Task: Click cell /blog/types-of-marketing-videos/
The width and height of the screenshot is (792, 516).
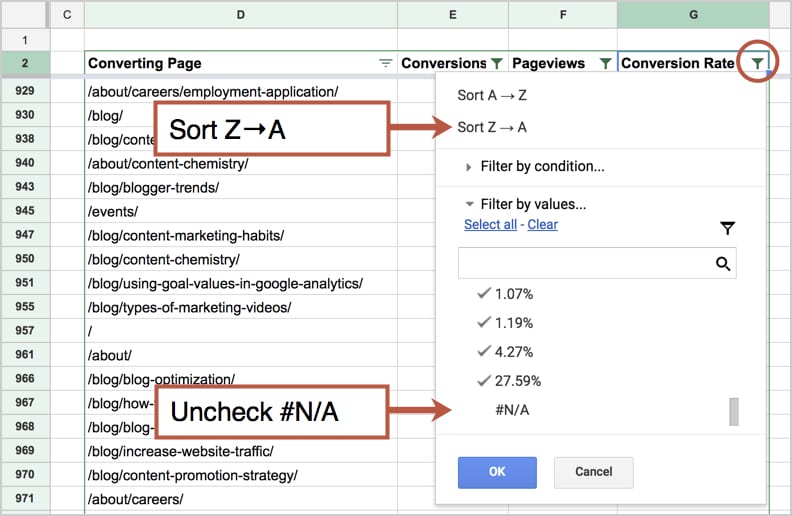Action: tap(241, 307)
